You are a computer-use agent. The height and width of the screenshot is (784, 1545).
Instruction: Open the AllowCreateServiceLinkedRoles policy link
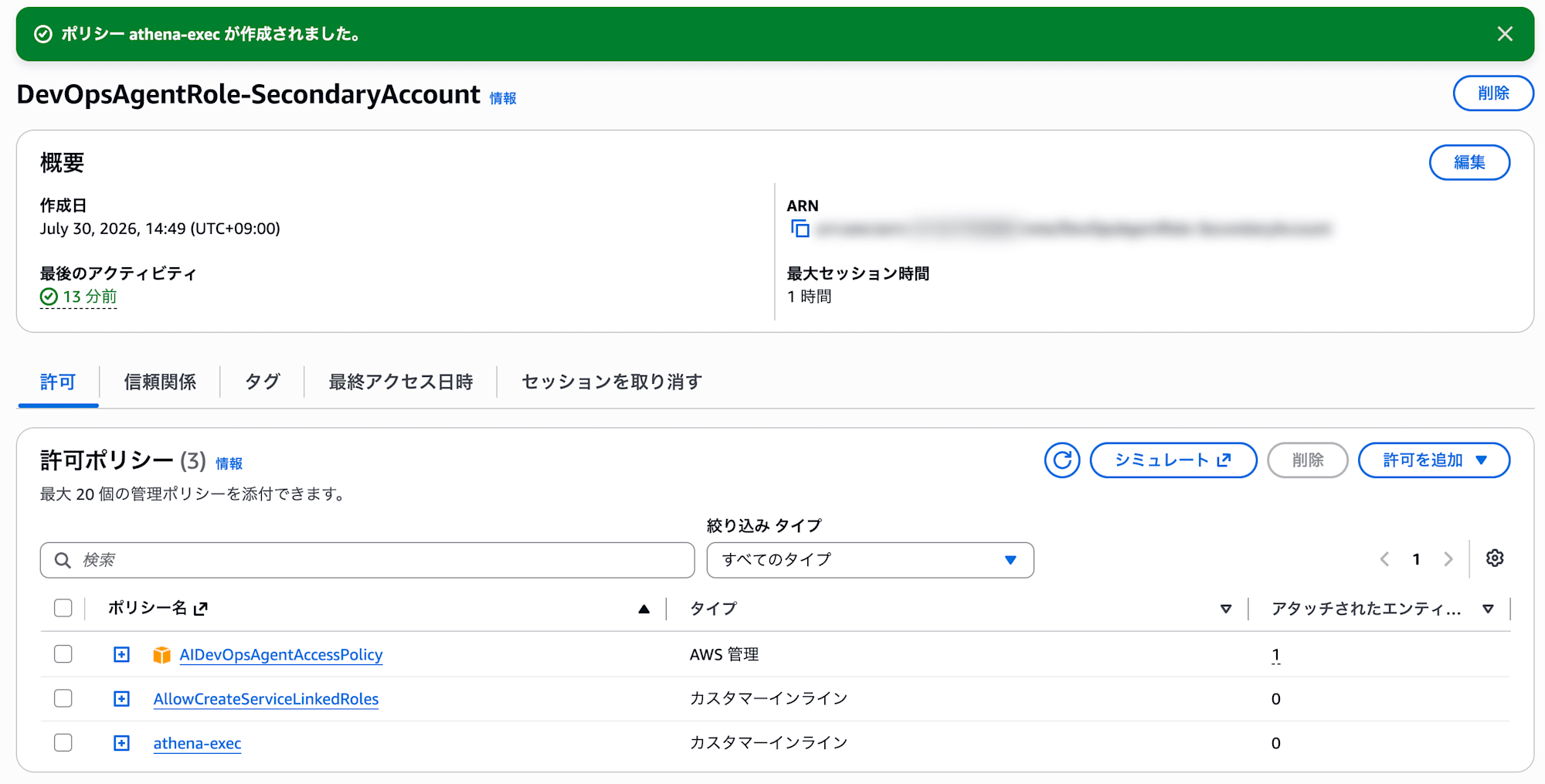point(266,699)
